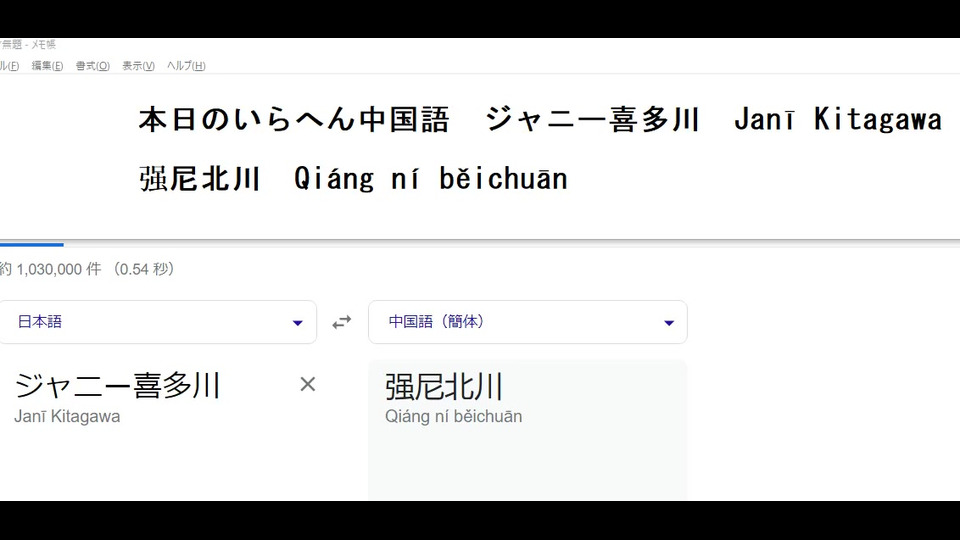
Task: Click Janī Kitagawa in the Notepad text
Action: click(x=837, y=120)
